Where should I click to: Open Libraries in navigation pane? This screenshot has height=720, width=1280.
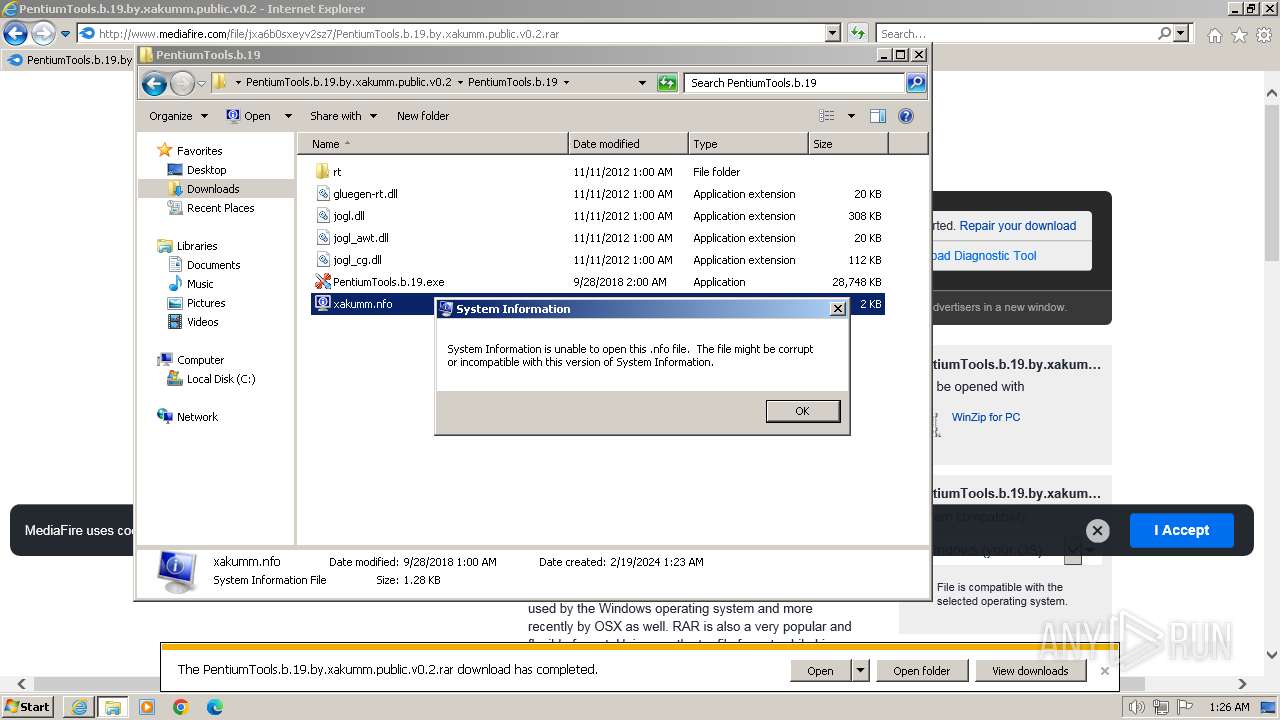click(x=197, y=246)
